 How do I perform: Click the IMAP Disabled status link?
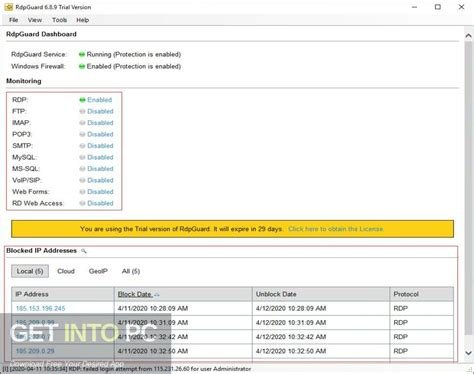point(100,123)
